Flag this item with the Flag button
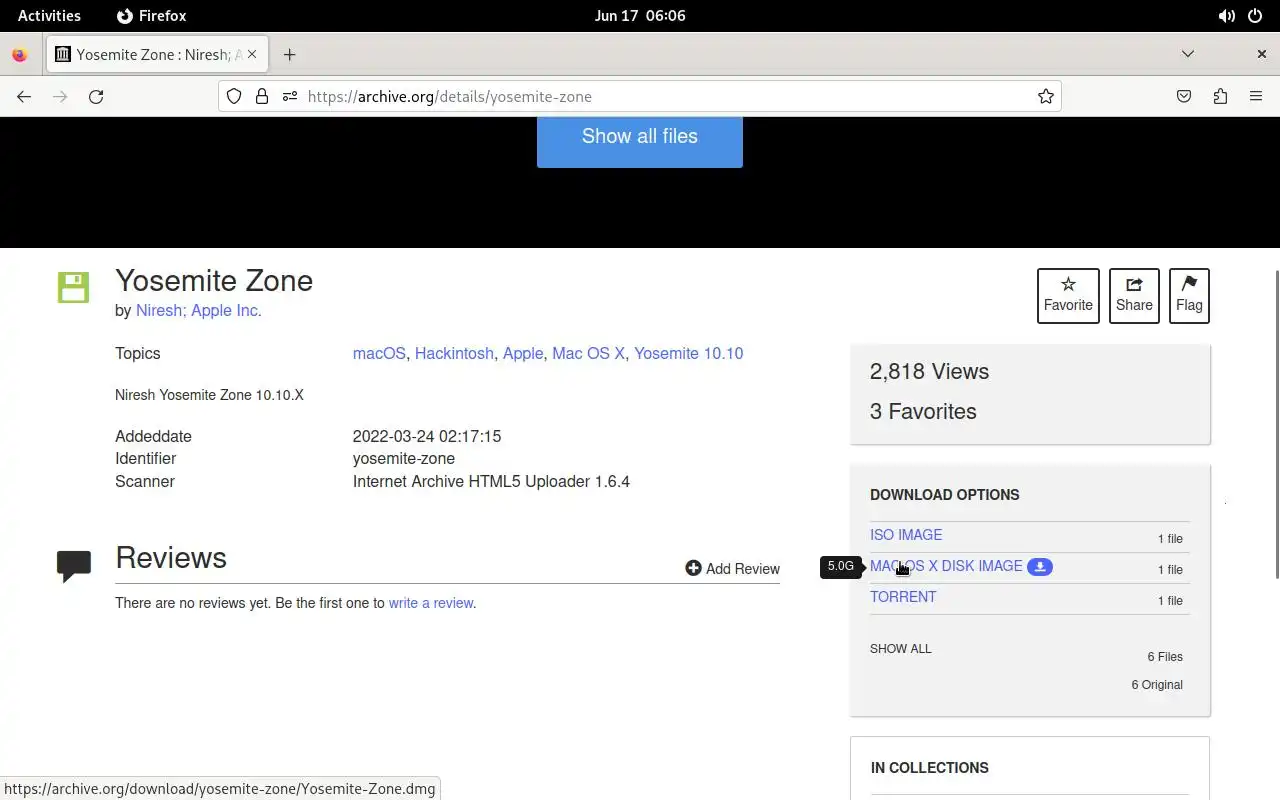1280x800 pixels. [1189, 296]
